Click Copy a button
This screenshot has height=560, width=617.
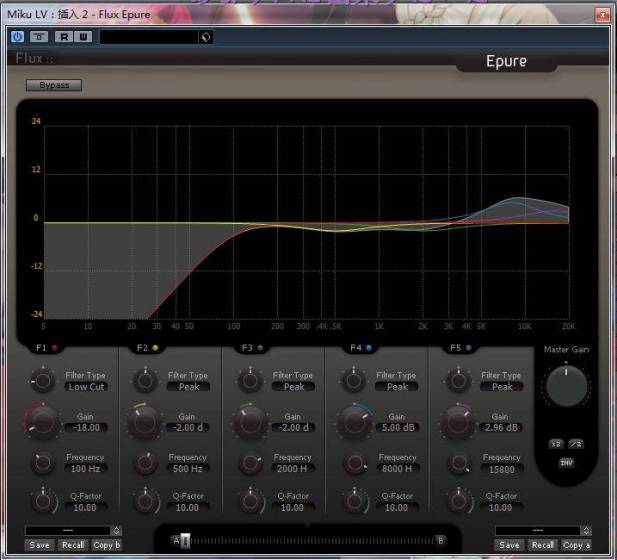(x=576, y=545)
